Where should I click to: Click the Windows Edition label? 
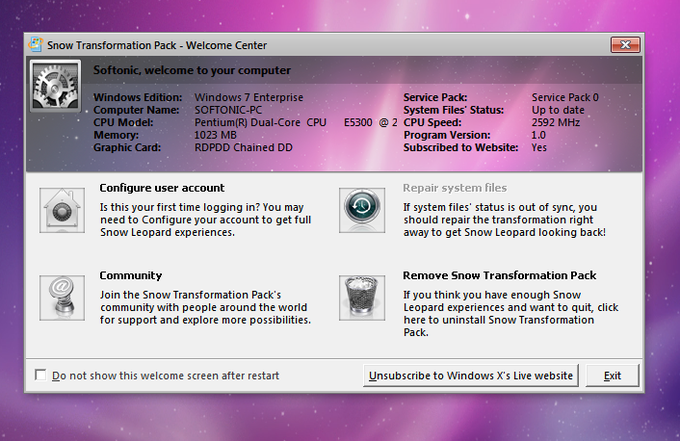coord(138,97)
